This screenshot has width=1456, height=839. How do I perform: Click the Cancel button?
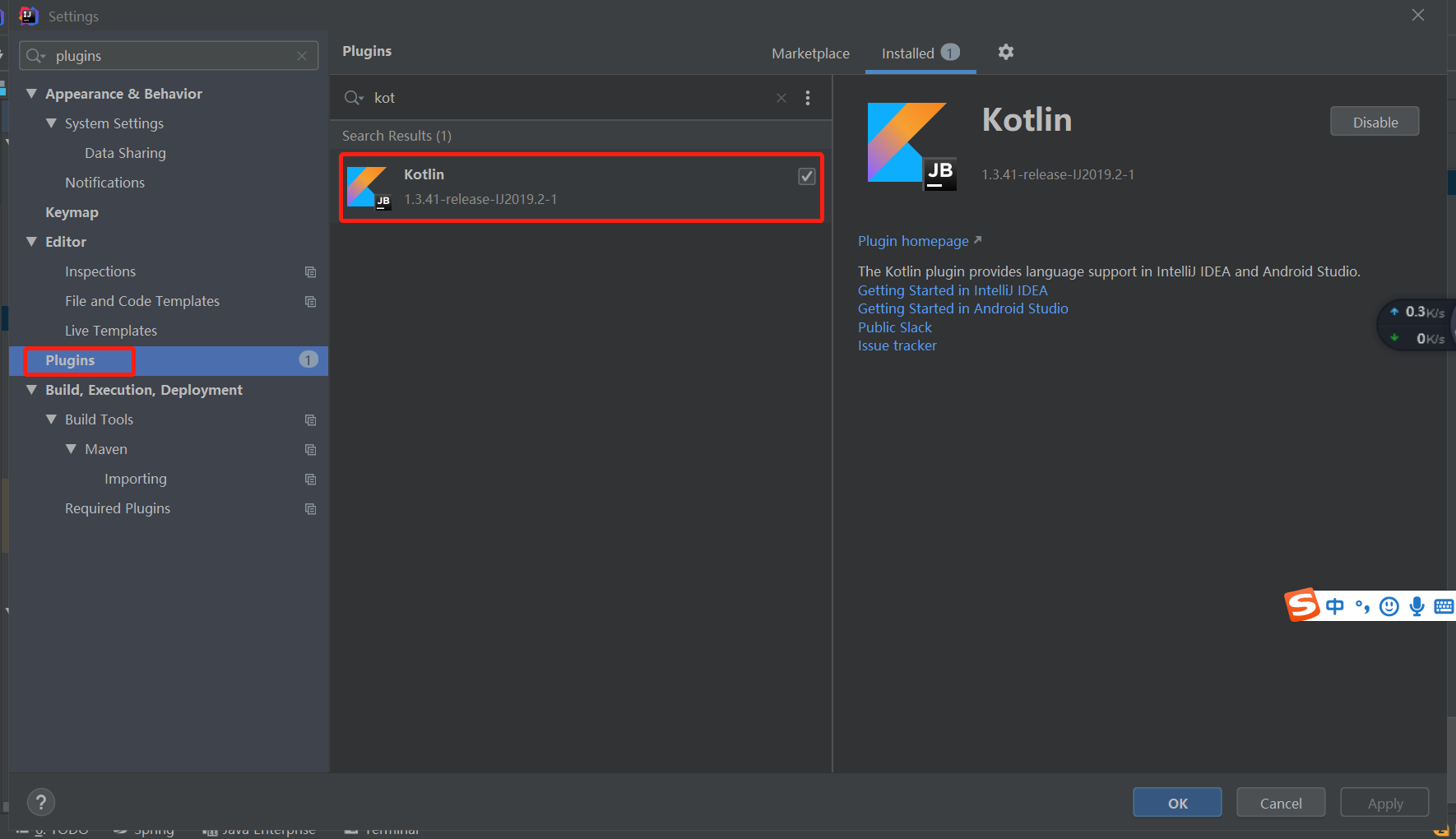pyautogui.click(x=1281, y=803)
